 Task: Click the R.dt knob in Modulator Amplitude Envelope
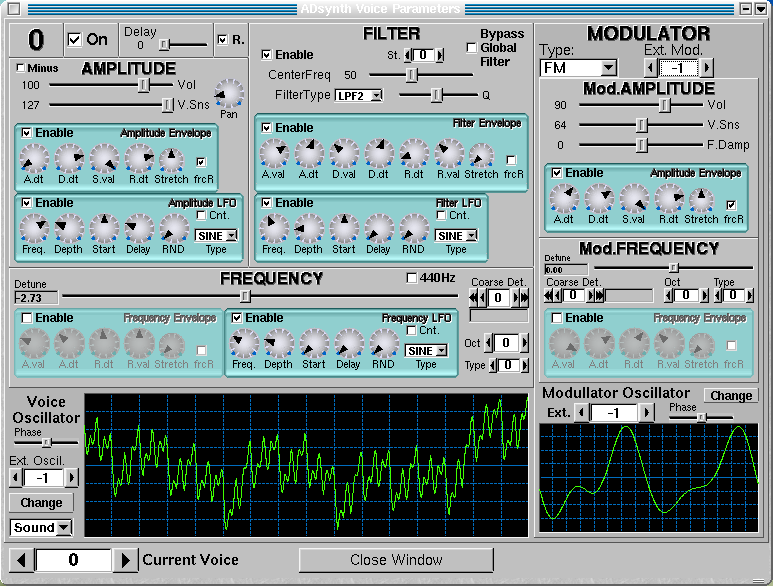point(669,199)
